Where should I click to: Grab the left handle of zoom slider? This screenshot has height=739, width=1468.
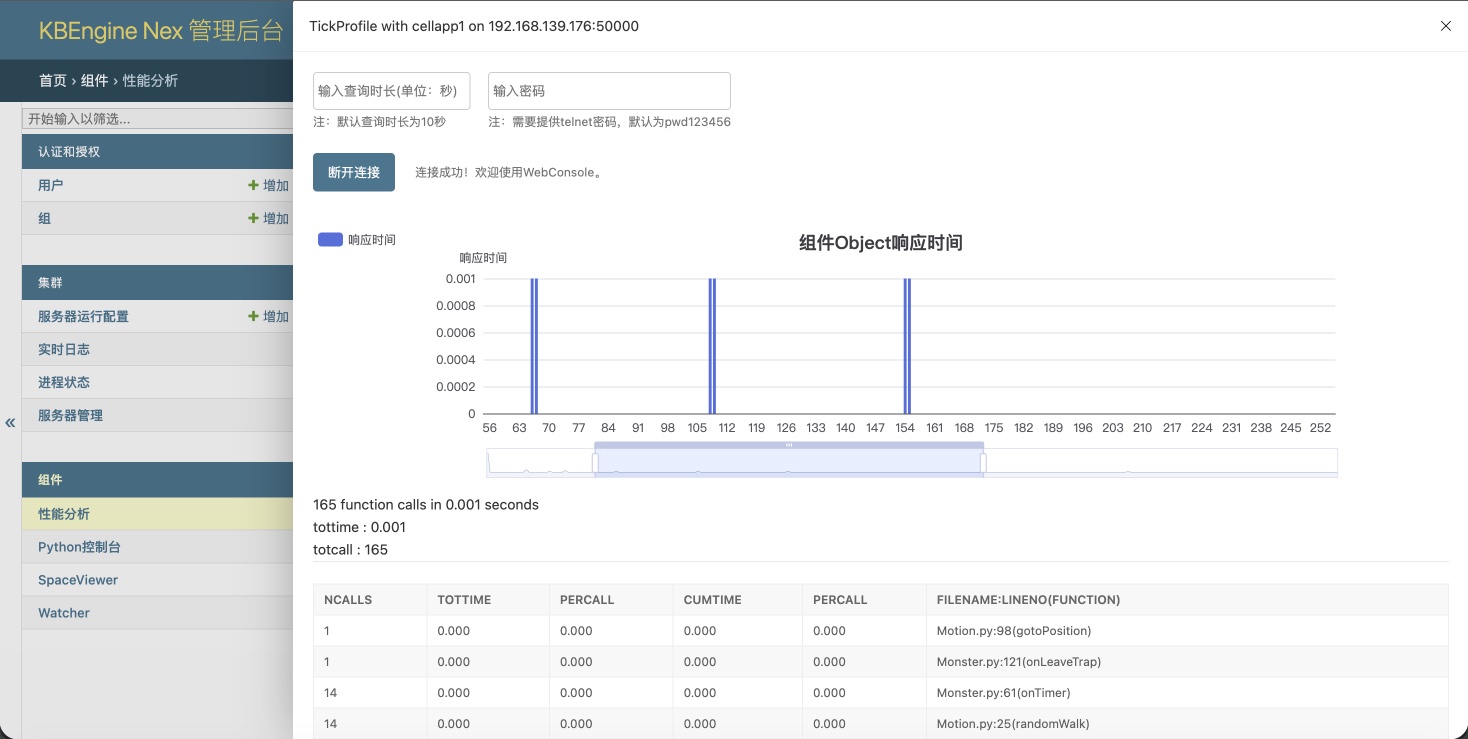pos(595,463)
